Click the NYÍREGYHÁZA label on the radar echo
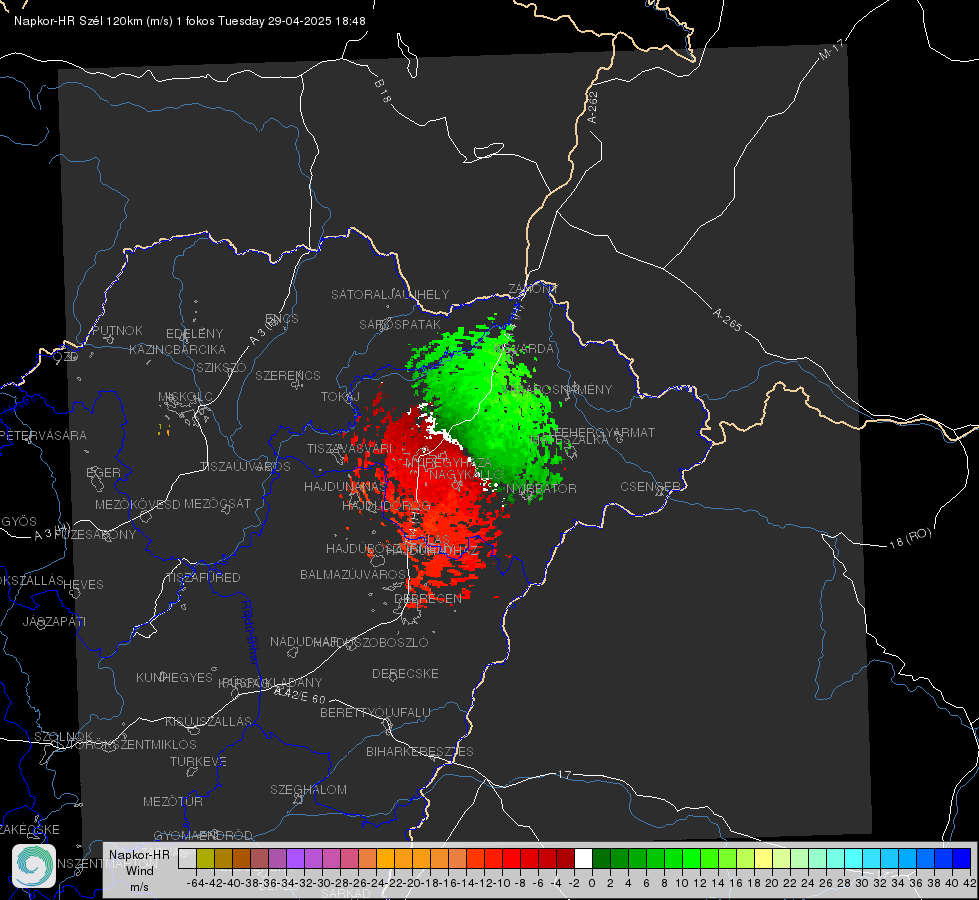This screenshot has height=900, width=979. point(448,463)
